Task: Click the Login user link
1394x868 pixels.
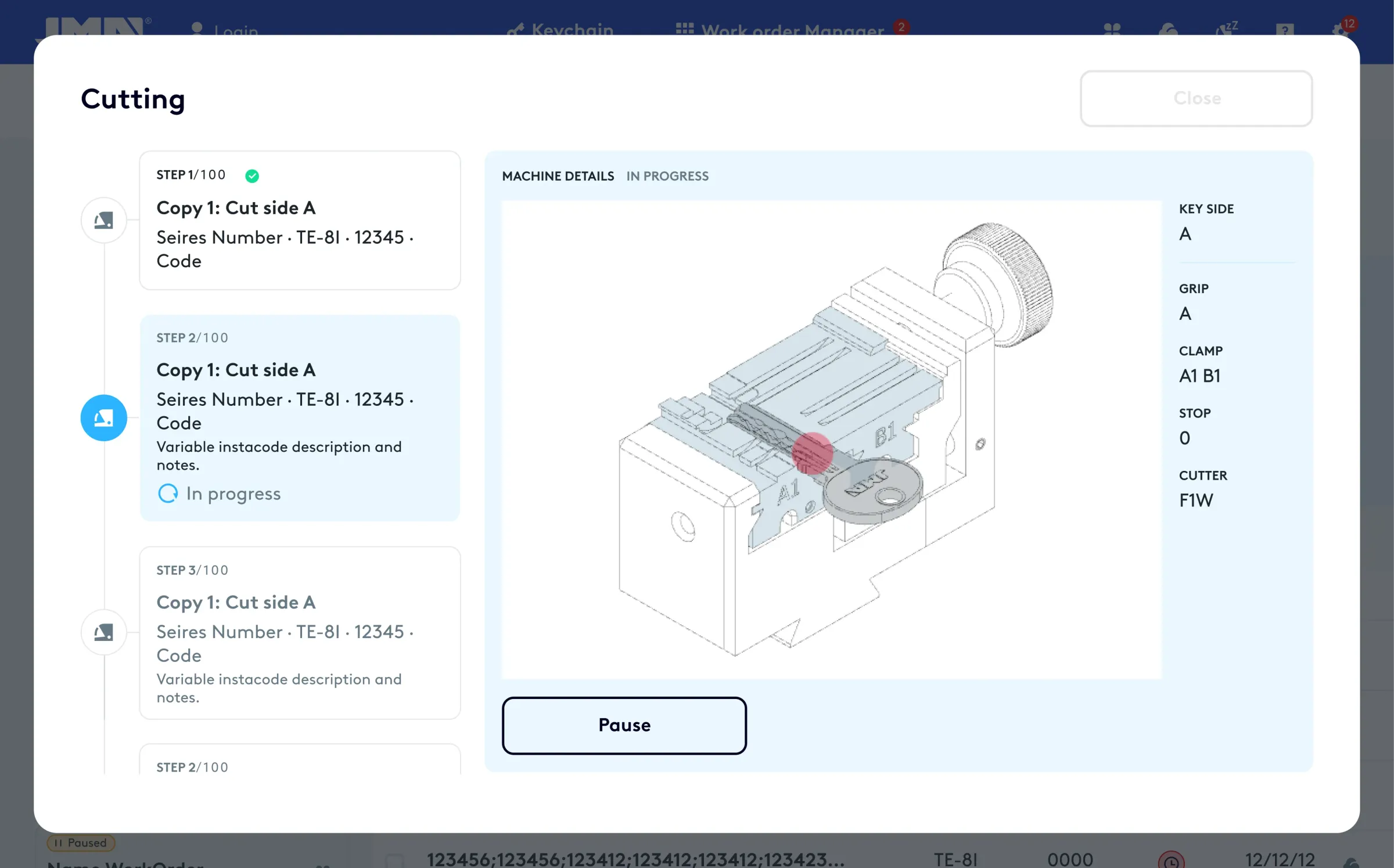Action: click(x=225, y=29)
